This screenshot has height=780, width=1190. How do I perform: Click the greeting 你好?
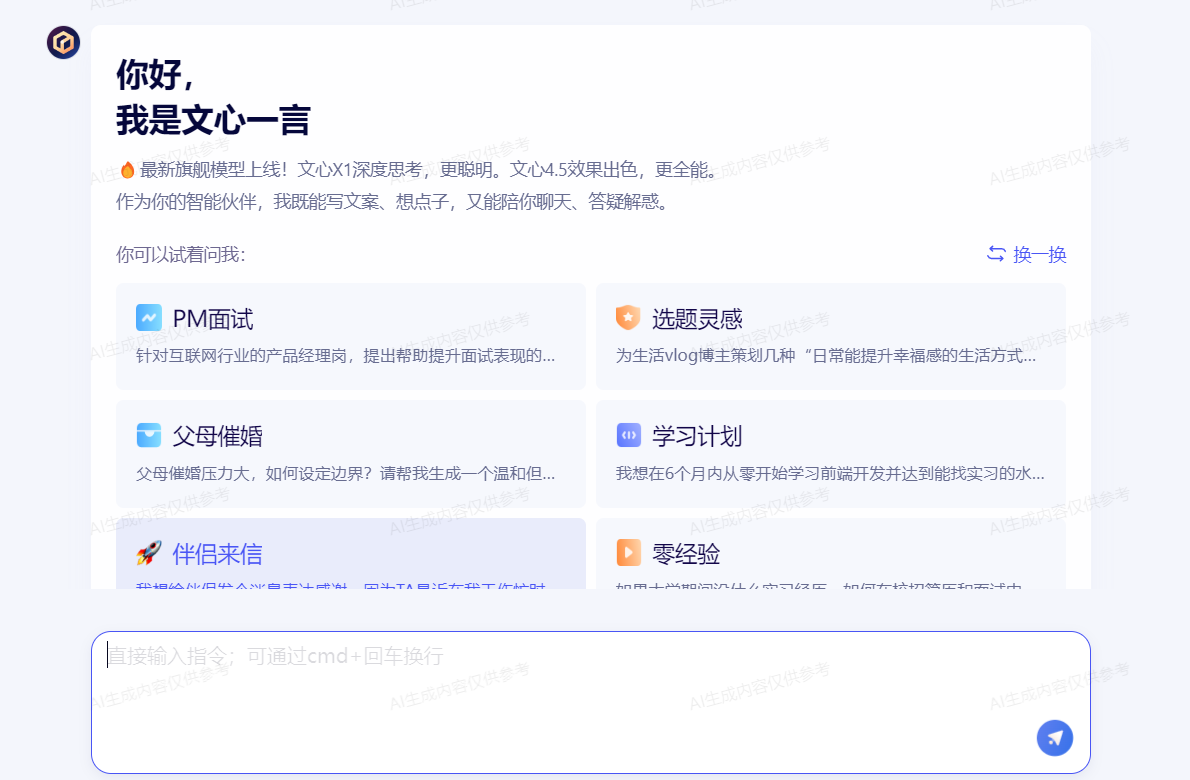click(156, 74)
